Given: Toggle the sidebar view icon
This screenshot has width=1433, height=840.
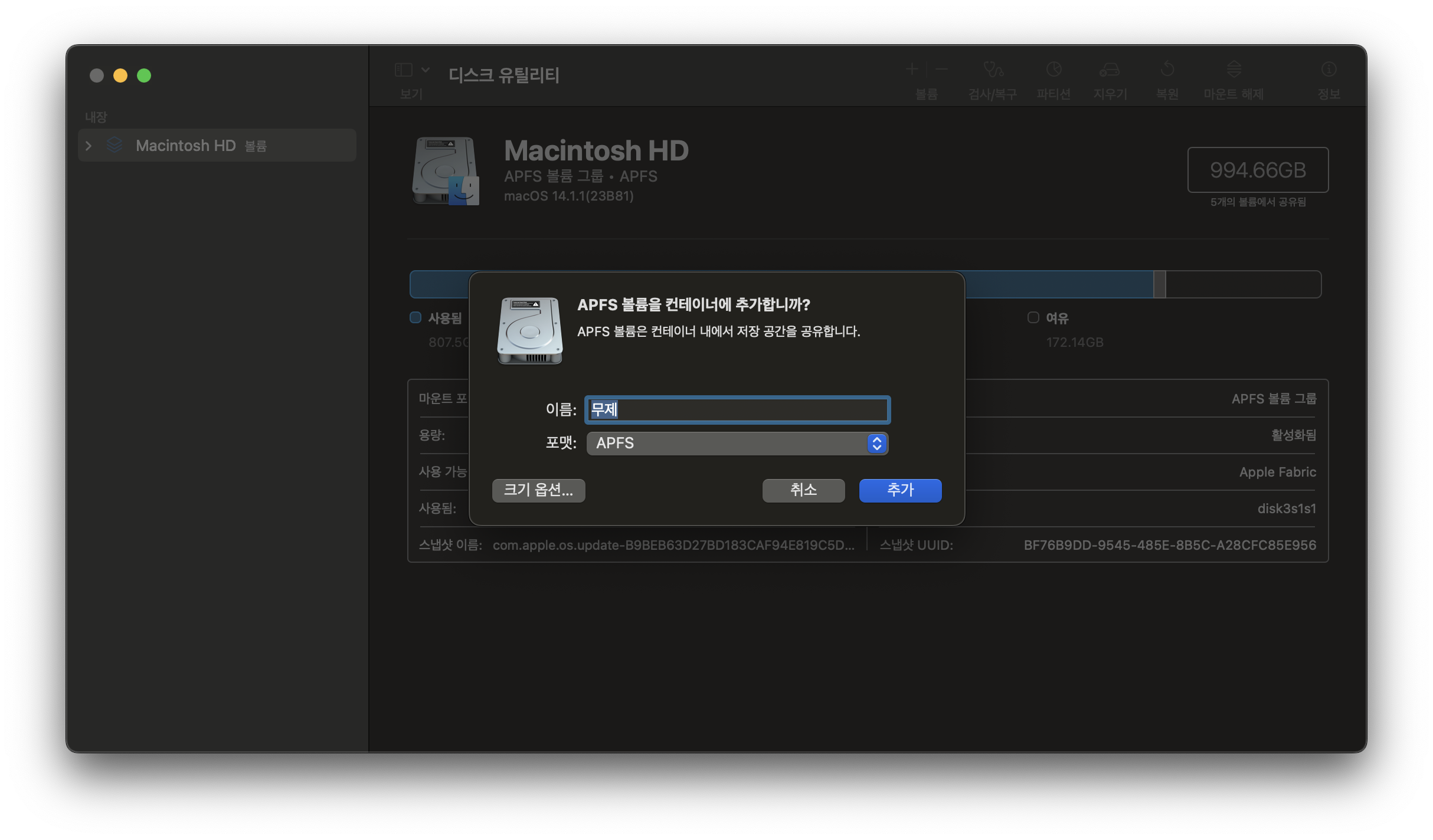Looking at the screenshot, I should pos(403,70).
